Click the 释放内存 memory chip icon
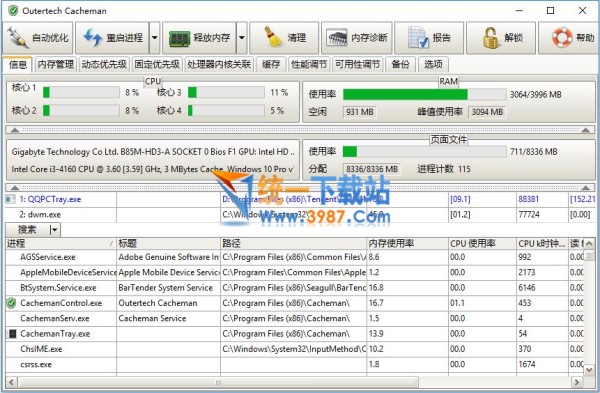This screenshot has width=600, height=393. tap(179, 38)
